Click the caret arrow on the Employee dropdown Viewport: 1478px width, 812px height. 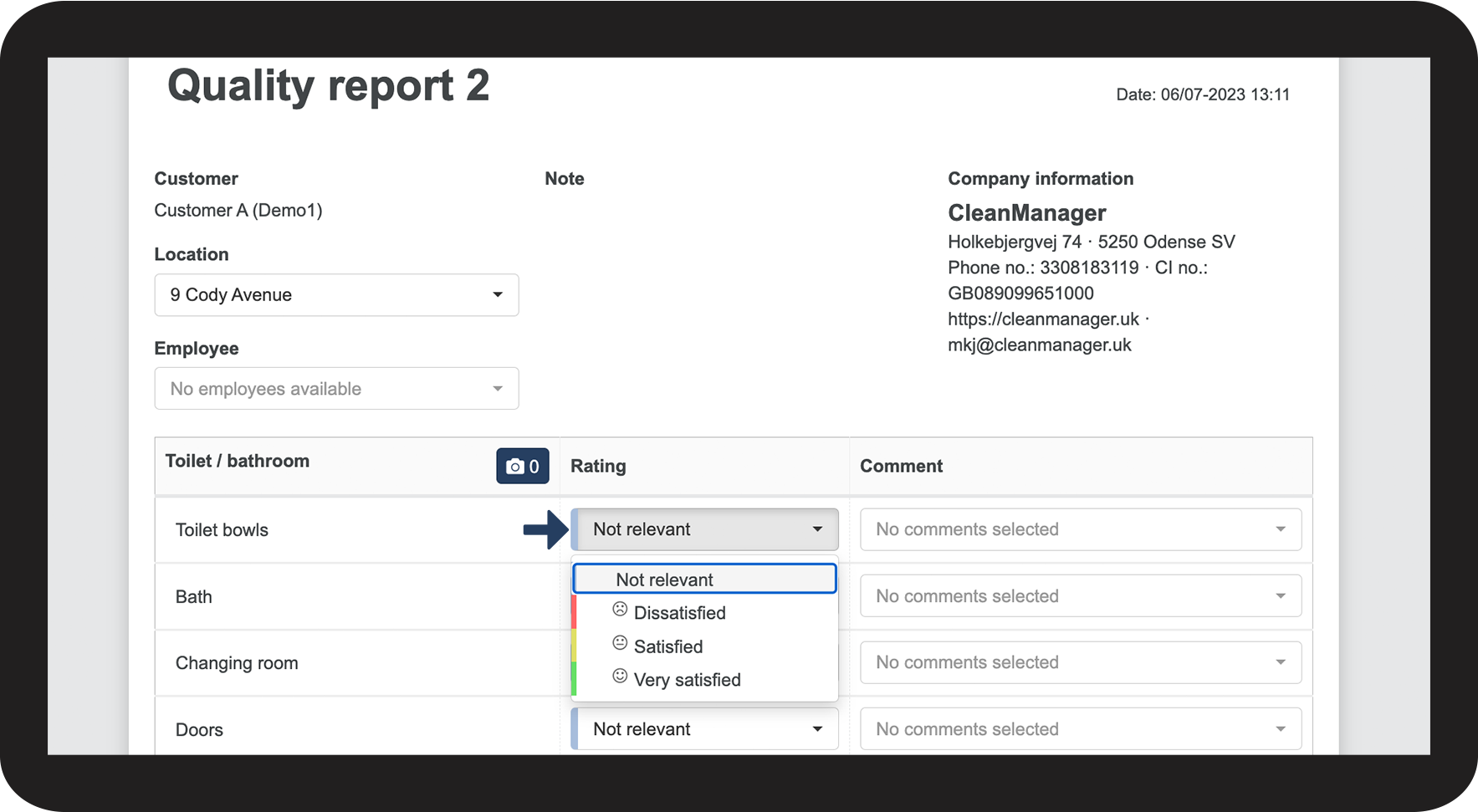498,389
